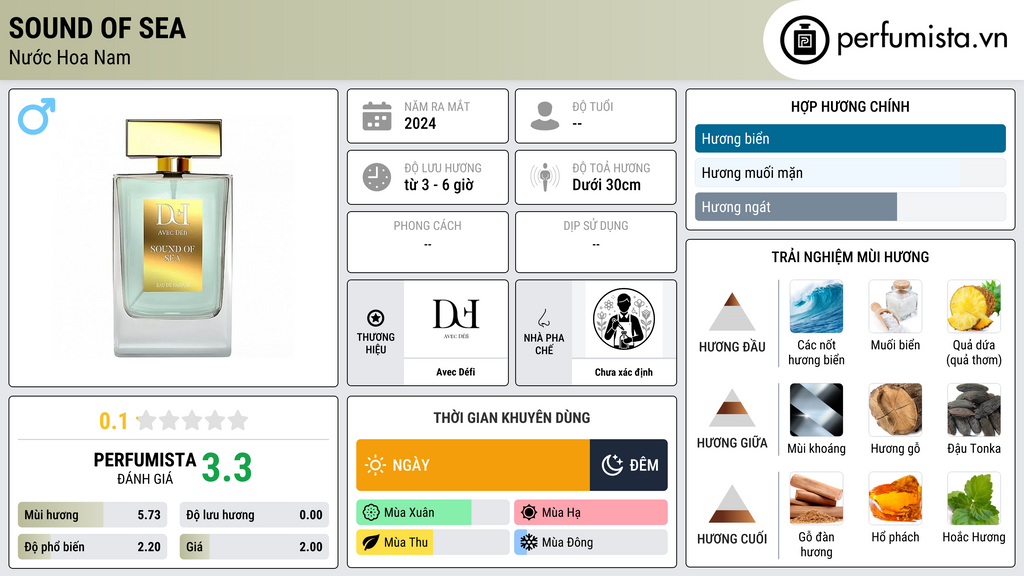Click the Mùi hương score bar
The image size is (1024, 576).
92,515
